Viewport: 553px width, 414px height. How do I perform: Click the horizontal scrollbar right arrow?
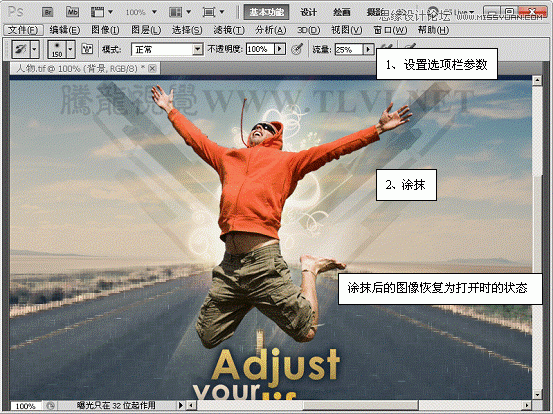click(527, 406)
